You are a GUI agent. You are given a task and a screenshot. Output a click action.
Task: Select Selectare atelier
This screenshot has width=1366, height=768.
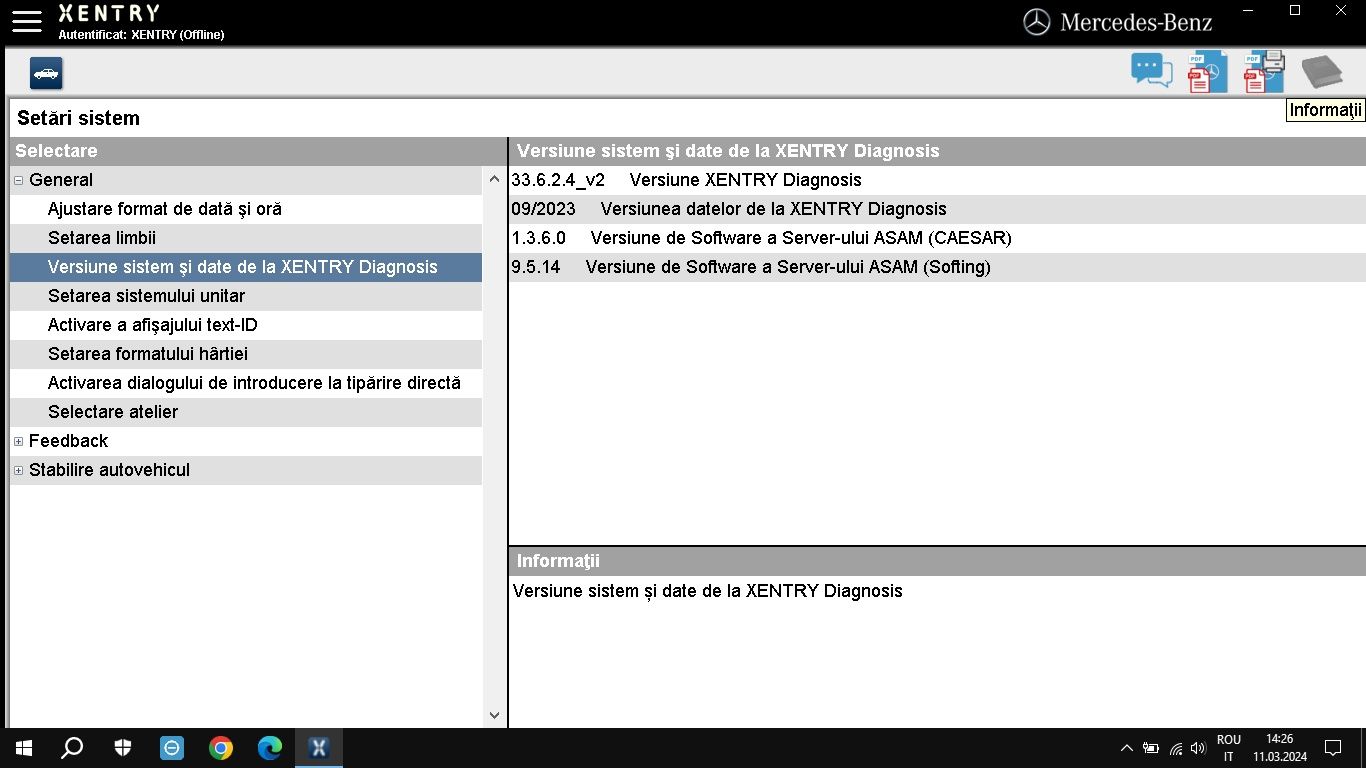tap(246, 412)
